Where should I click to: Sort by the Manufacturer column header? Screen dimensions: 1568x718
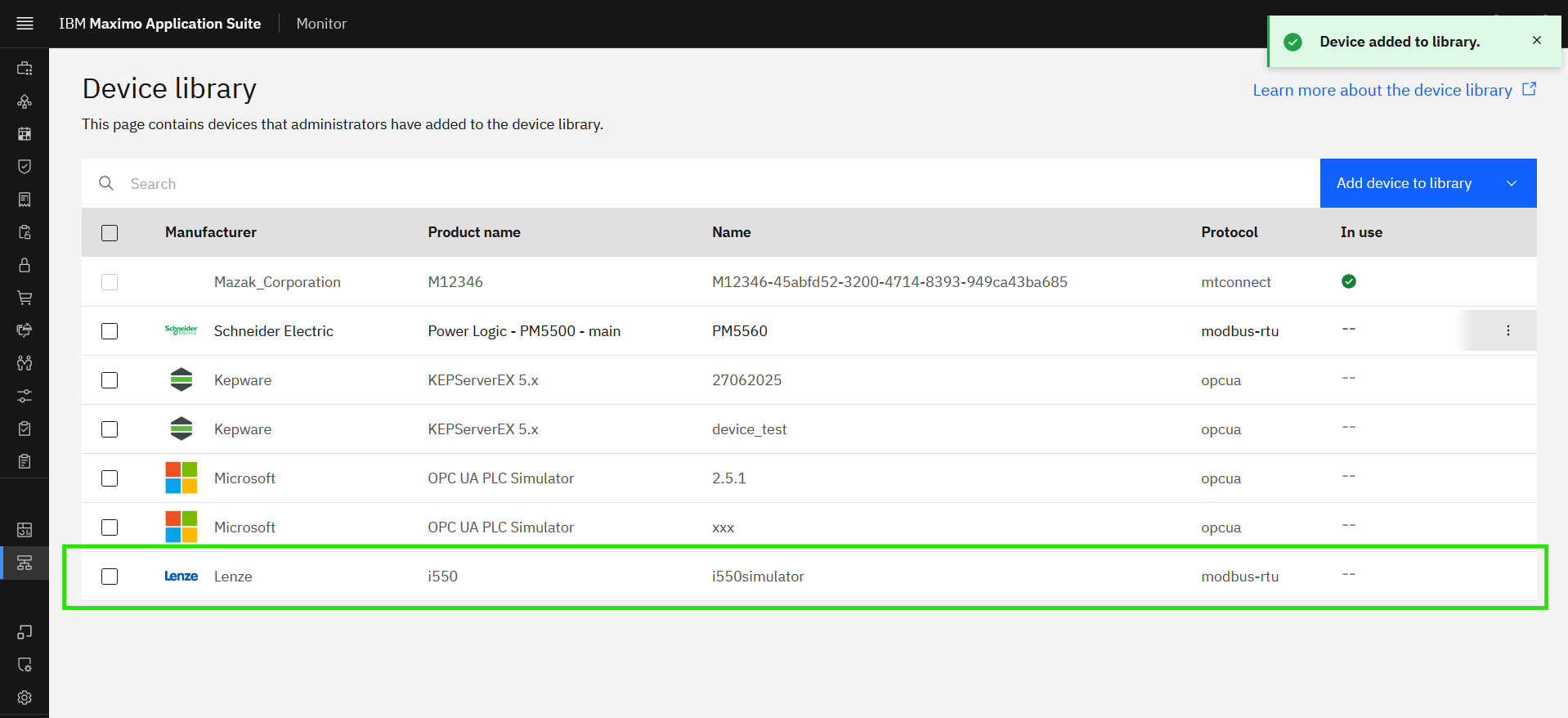[211, 232]
